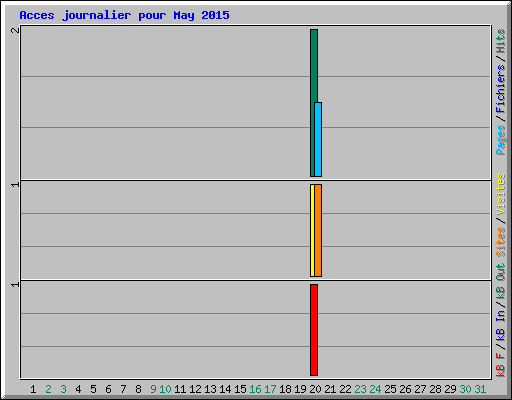Click day '29' on the x-axis

[450, 389]
